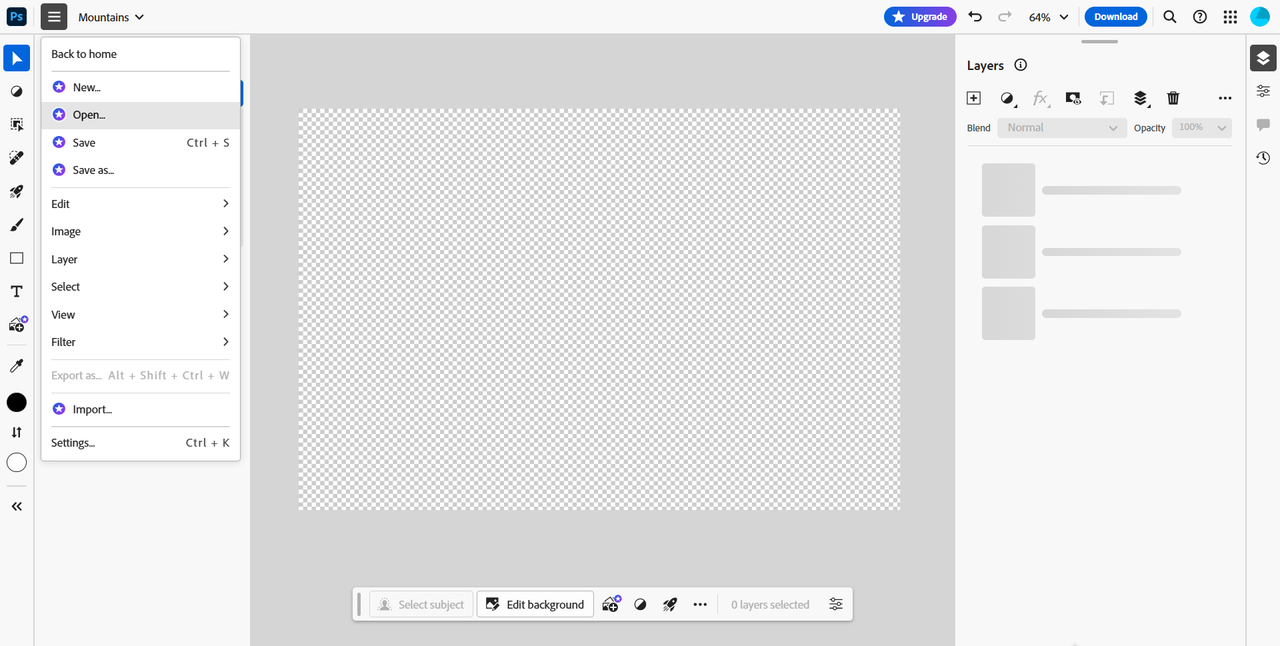Toggle the Layers panel icon on right rail
This screenshot has height=646, width=1280.
pos(1263,58)
